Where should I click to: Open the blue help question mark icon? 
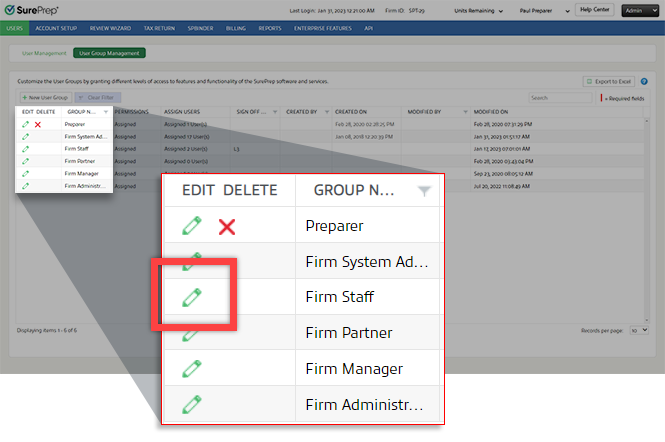coord(644,81)
